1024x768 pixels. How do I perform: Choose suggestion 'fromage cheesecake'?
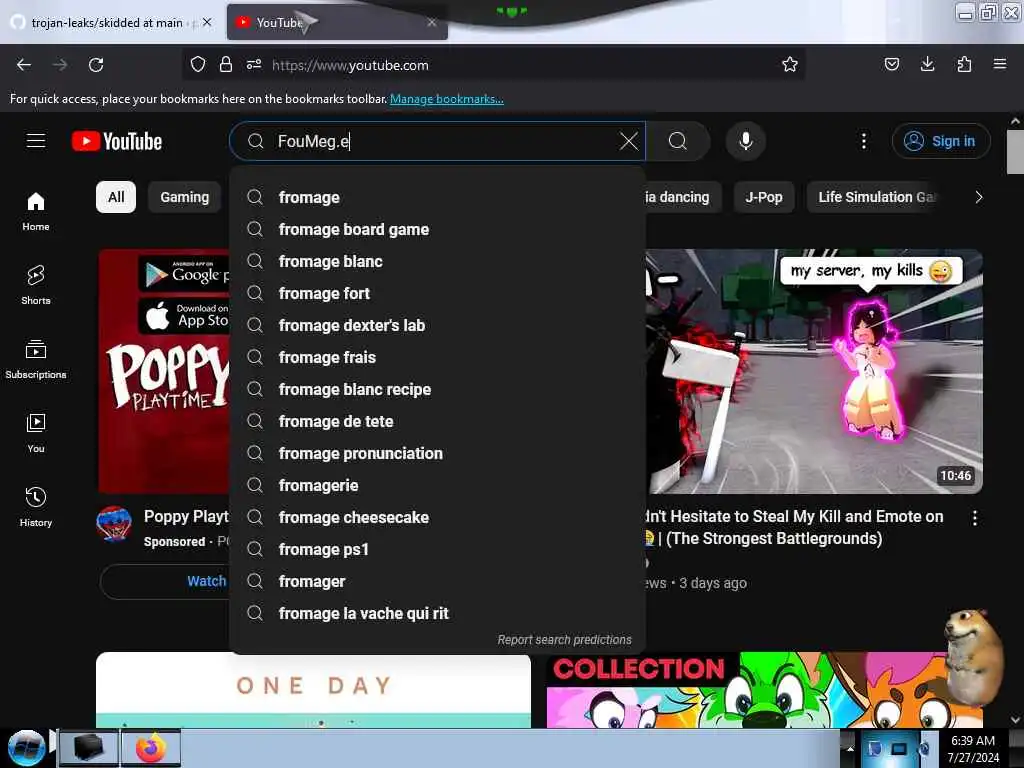438,517
